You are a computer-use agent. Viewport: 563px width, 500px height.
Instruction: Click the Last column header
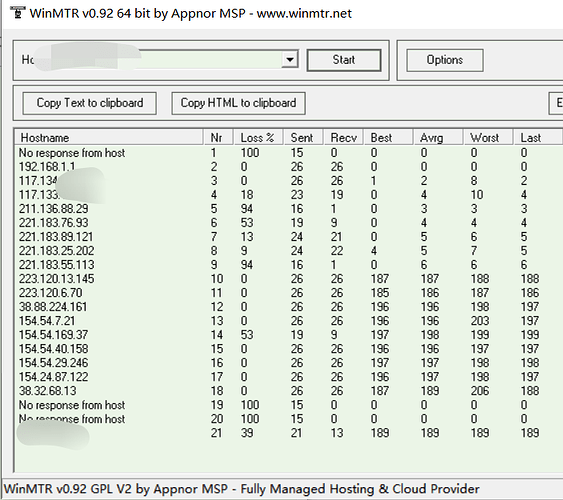(538, 137)
